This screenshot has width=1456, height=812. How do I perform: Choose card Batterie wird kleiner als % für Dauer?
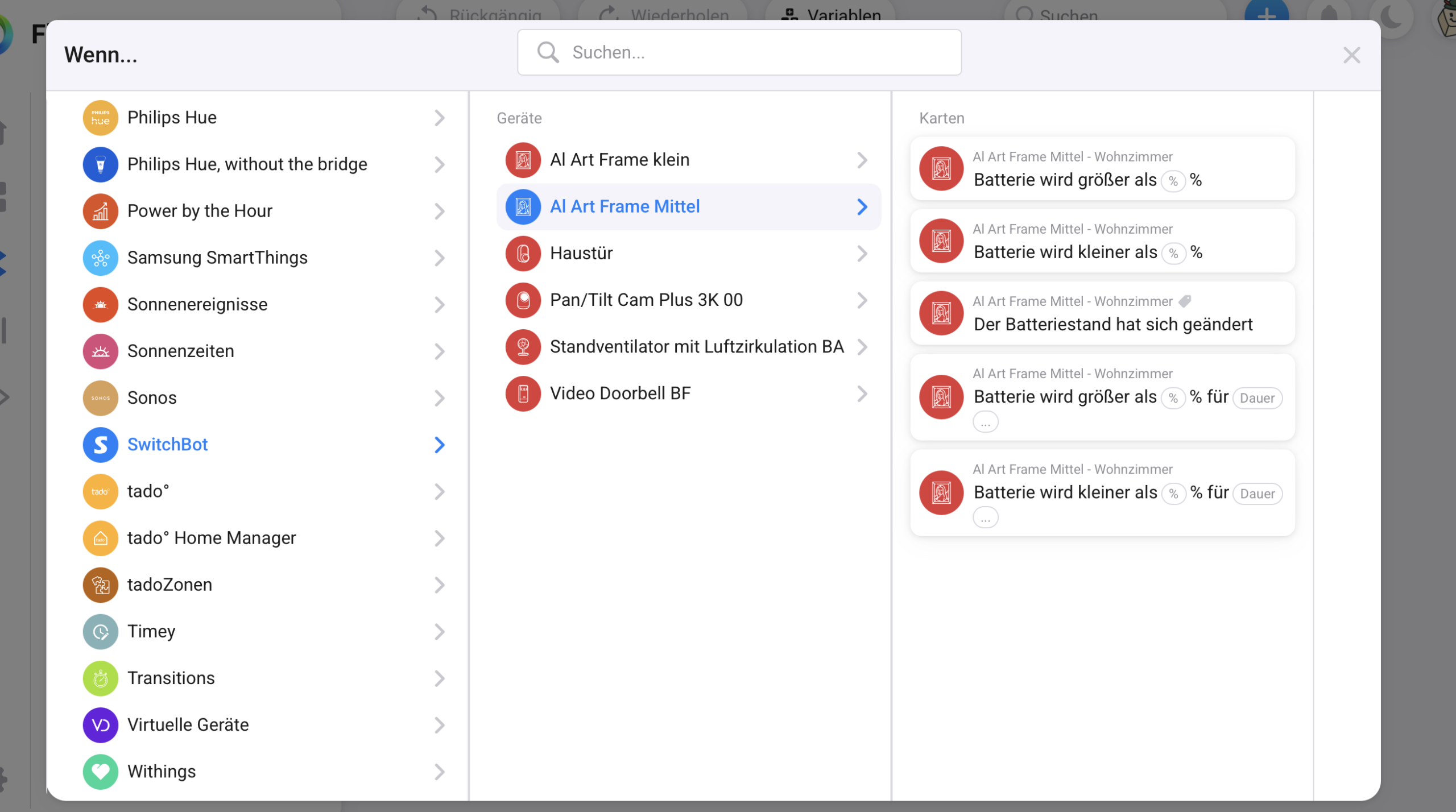click(1102, 492)
